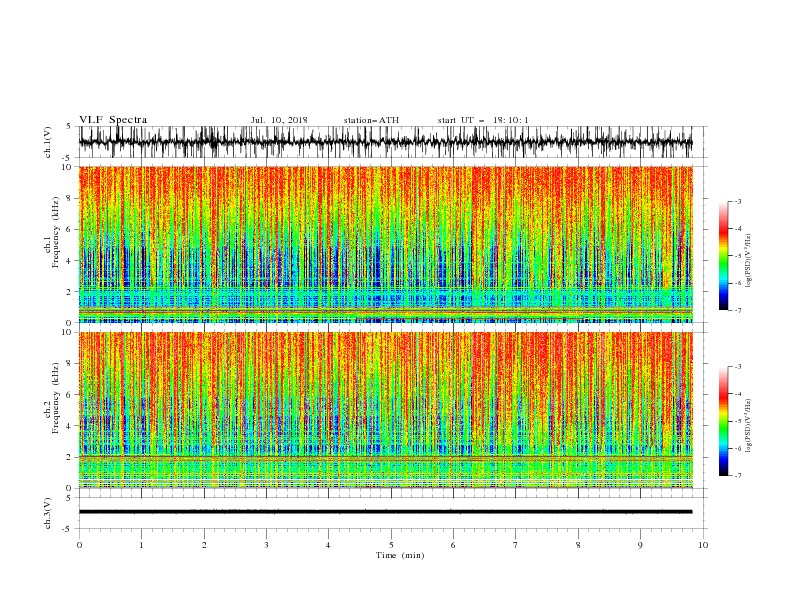Click the ch.3 flat waveform trace
The height and width of the screenshot is (612, 792).
pyautogui.click(x=385, y=512)
